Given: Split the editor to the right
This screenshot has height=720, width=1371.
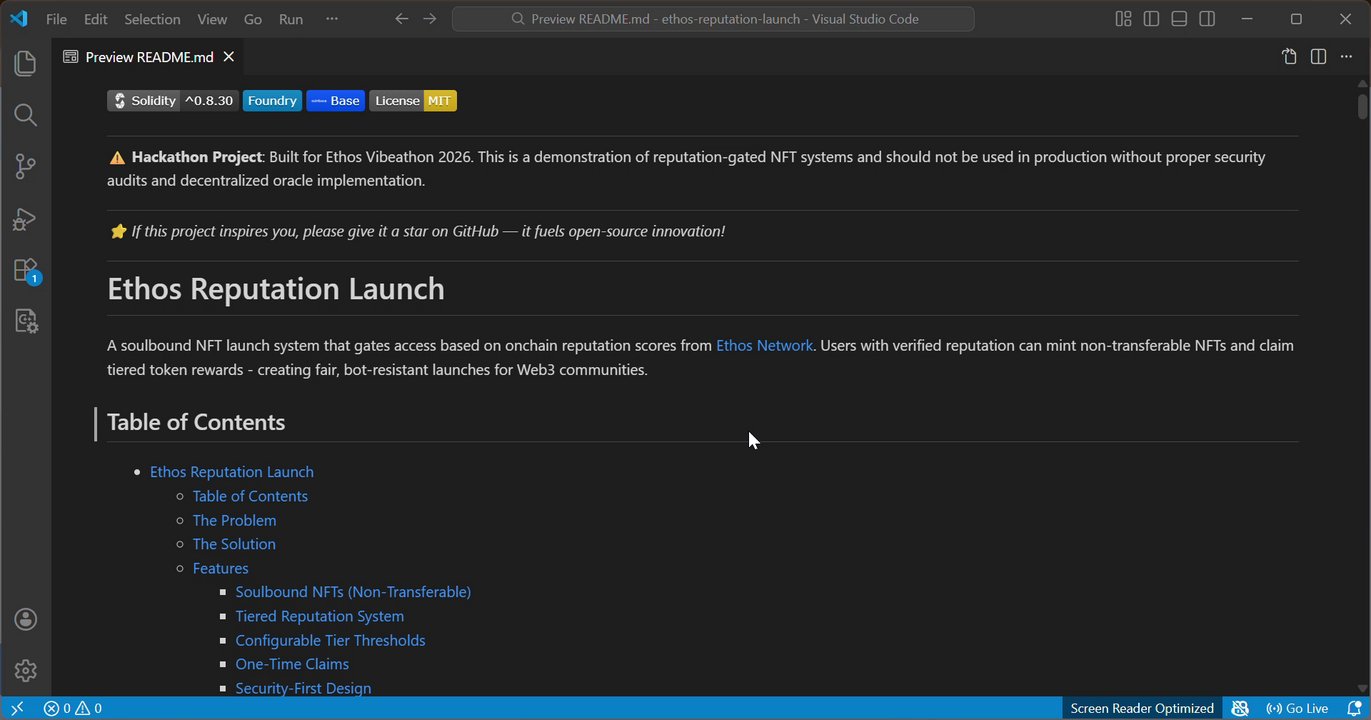Looking at the screenshot, I should (x=1318, y=57).
